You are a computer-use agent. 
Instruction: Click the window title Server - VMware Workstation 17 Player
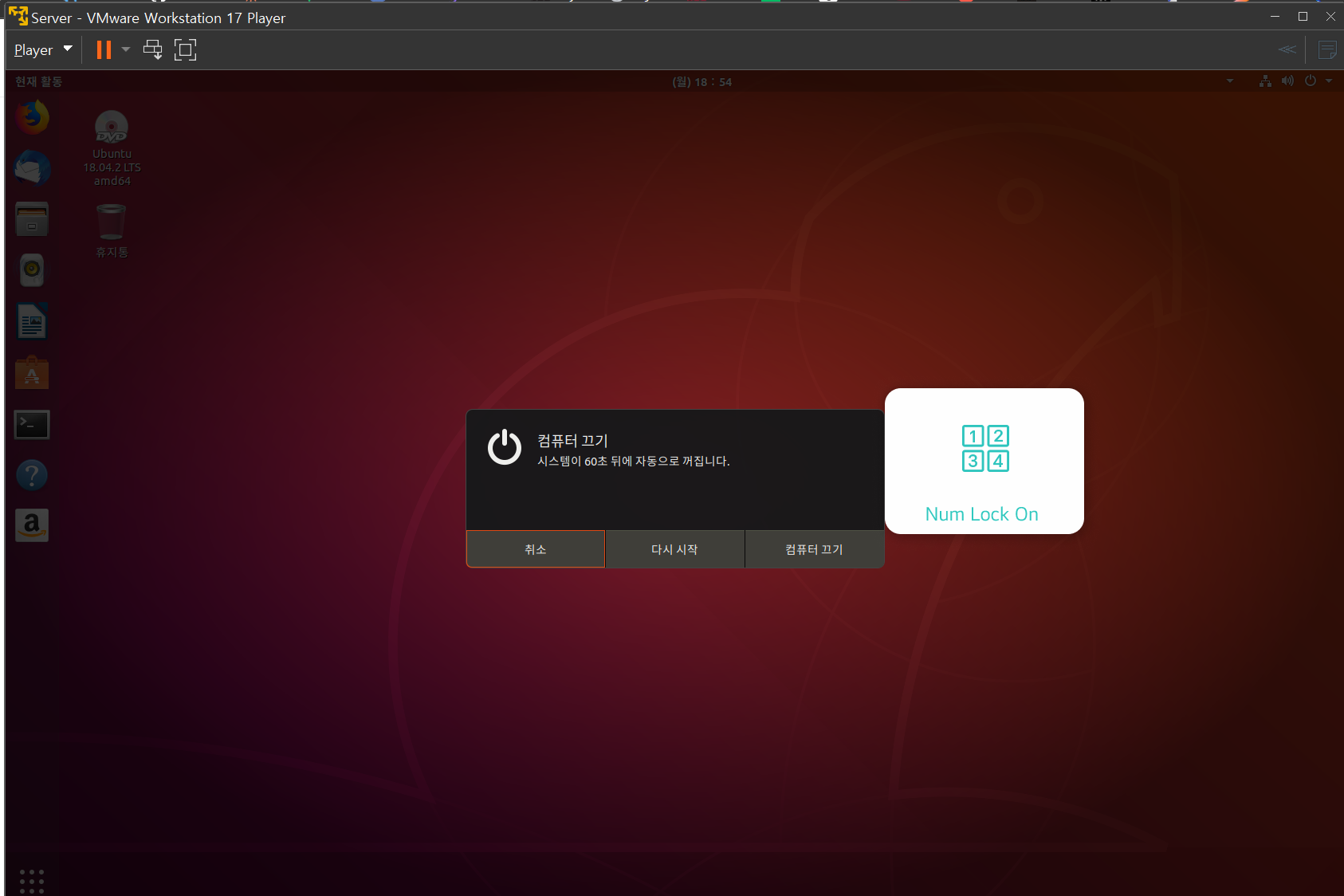(x=158, y=18)
